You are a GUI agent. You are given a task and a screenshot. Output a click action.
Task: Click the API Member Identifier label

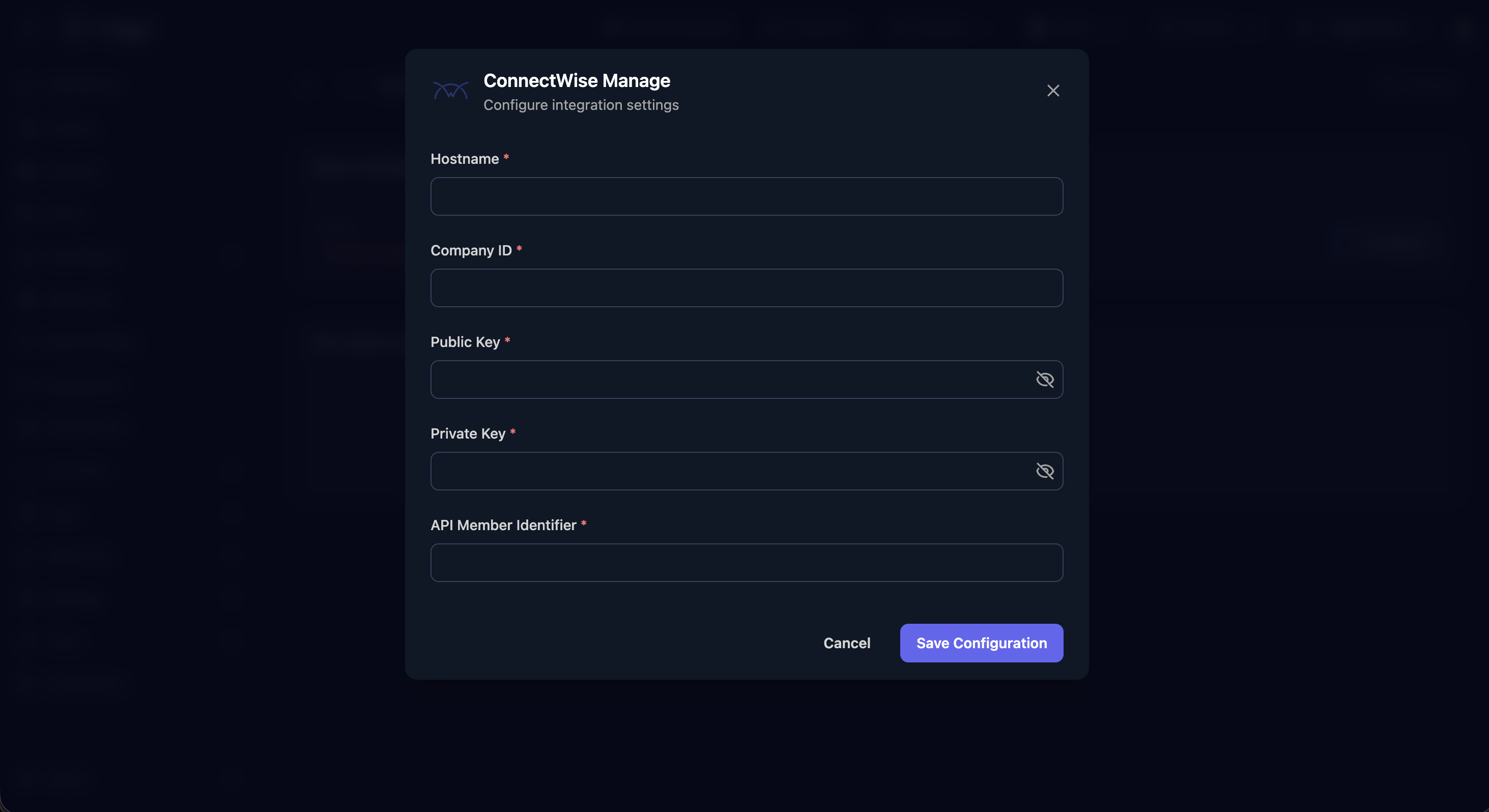(x=503, y=525)
